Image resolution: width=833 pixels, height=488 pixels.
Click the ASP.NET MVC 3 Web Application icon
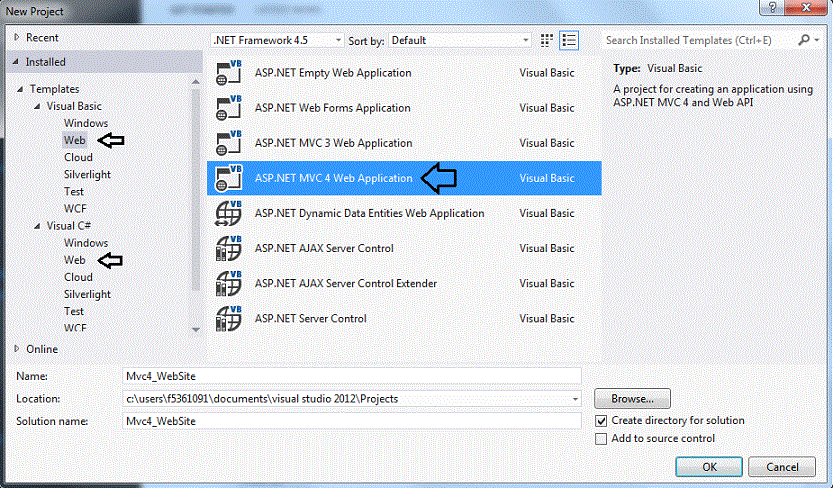228,143
